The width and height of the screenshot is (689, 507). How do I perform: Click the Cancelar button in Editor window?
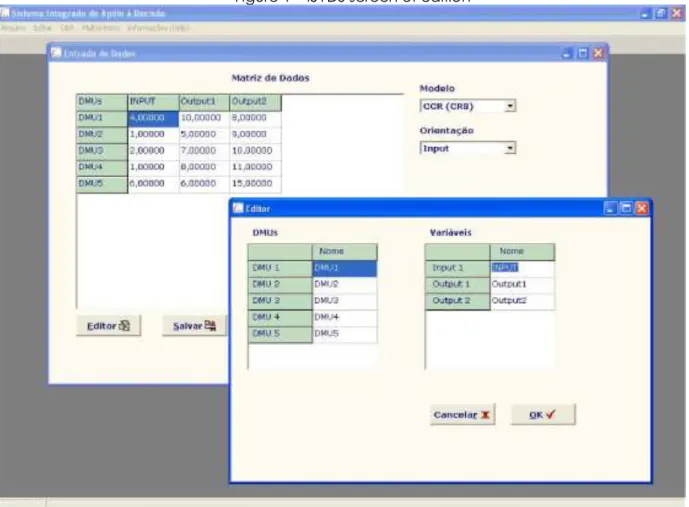[x=462, y=415]
